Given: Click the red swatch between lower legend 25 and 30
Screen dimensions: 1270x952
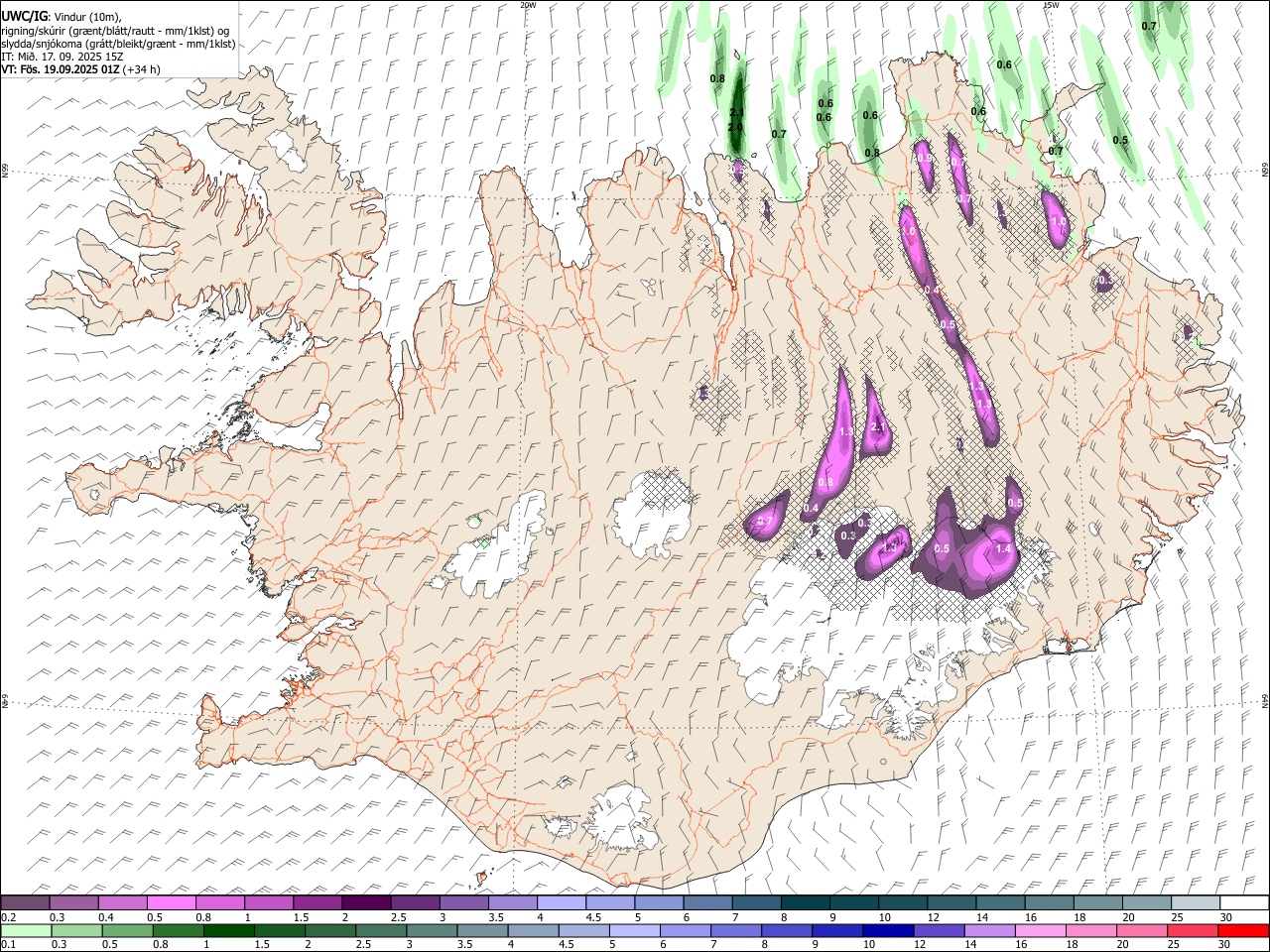Looking at the screenshot, I should 1193,930.
